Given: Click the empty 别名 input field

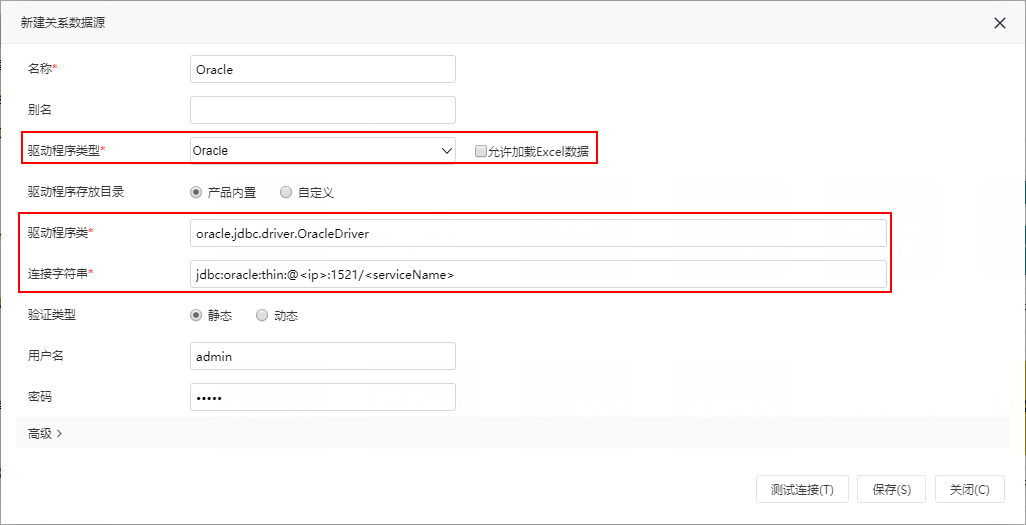Looking at the screenshot, I should (x=323, y=110).
